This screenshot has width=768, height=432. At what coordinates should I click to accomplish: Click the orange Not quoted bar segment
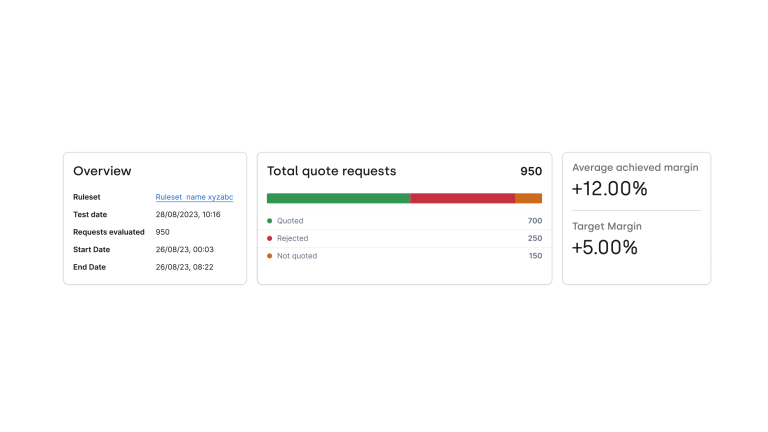click(x=528, y=198)
